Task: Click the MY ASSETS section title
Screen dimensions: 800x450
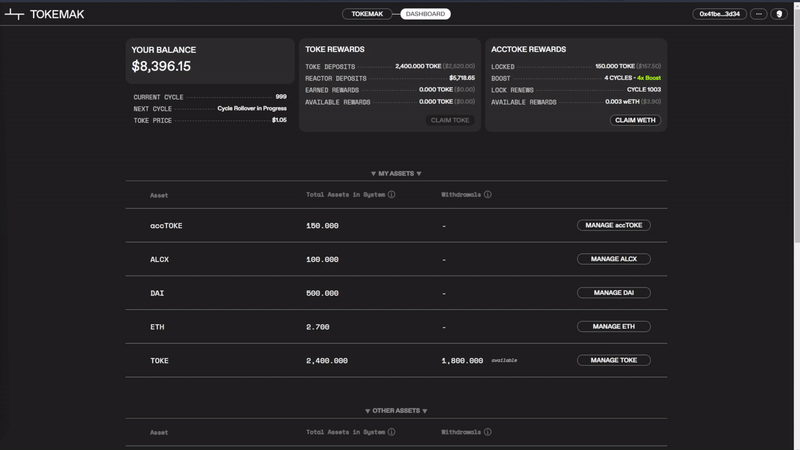Action: [396, 174]
